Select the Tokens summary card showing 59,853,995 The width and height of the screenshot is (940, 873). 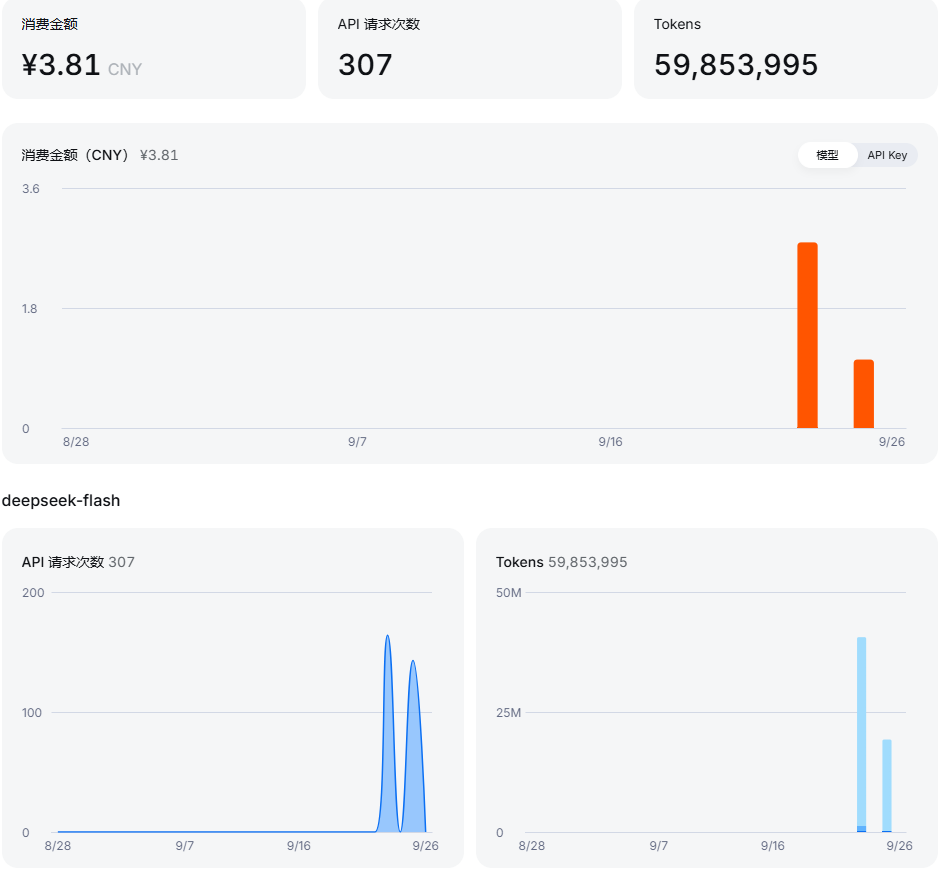(x=785, y=49)
